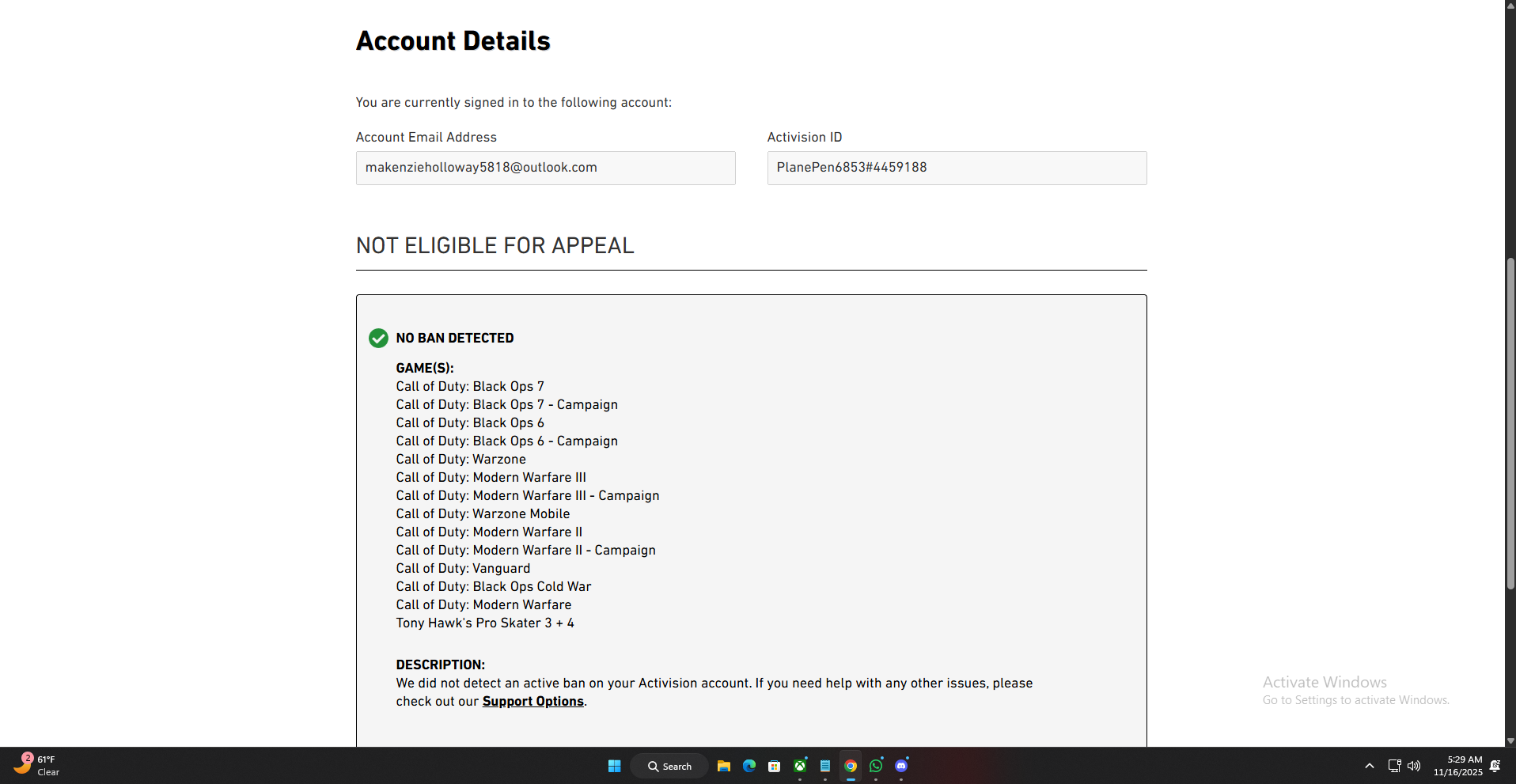Open the weather widget showing 61°F
This screenshot has height=784, width=1516.
pos(36,766)
